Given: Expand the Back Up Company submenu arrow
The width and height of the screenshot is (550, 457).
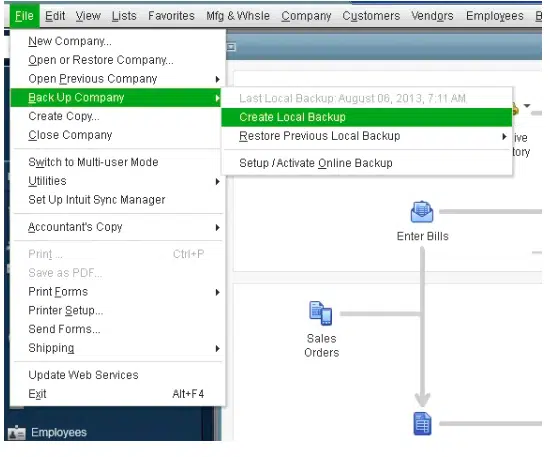Looking at the screenshot, I should [x=218, y=98].
